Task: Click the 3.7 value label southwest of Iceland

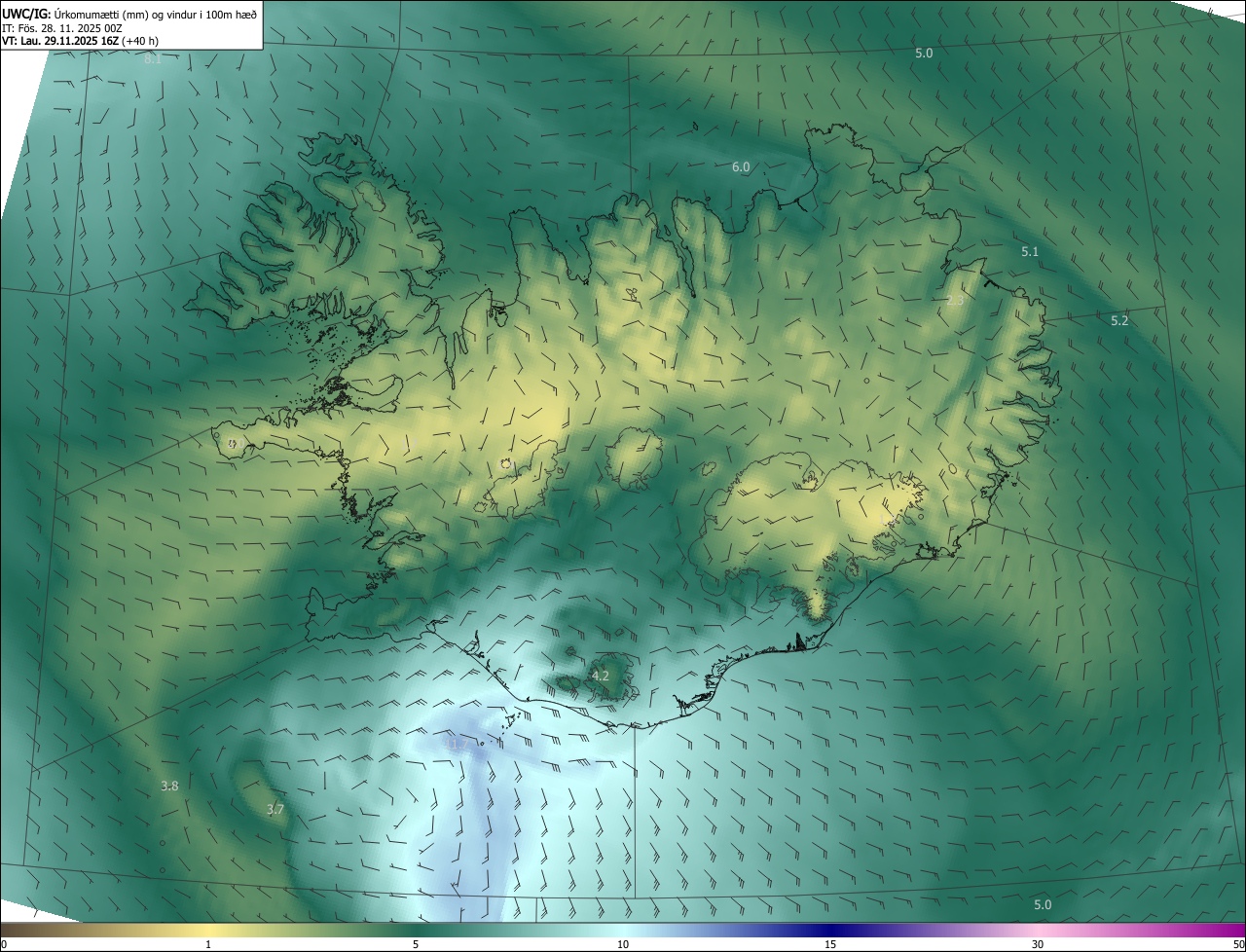Action: [x=275, y=809]
